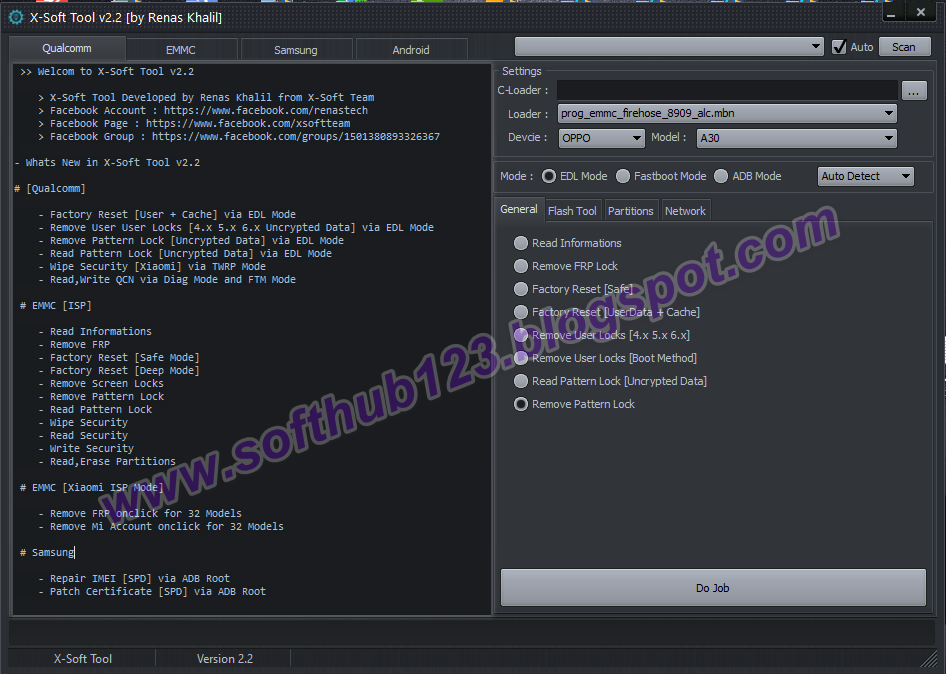The height and width of the screenshot is (674, 946).
Task: Select Remove FRP Lock operation
Action: (x=521, y=265)
